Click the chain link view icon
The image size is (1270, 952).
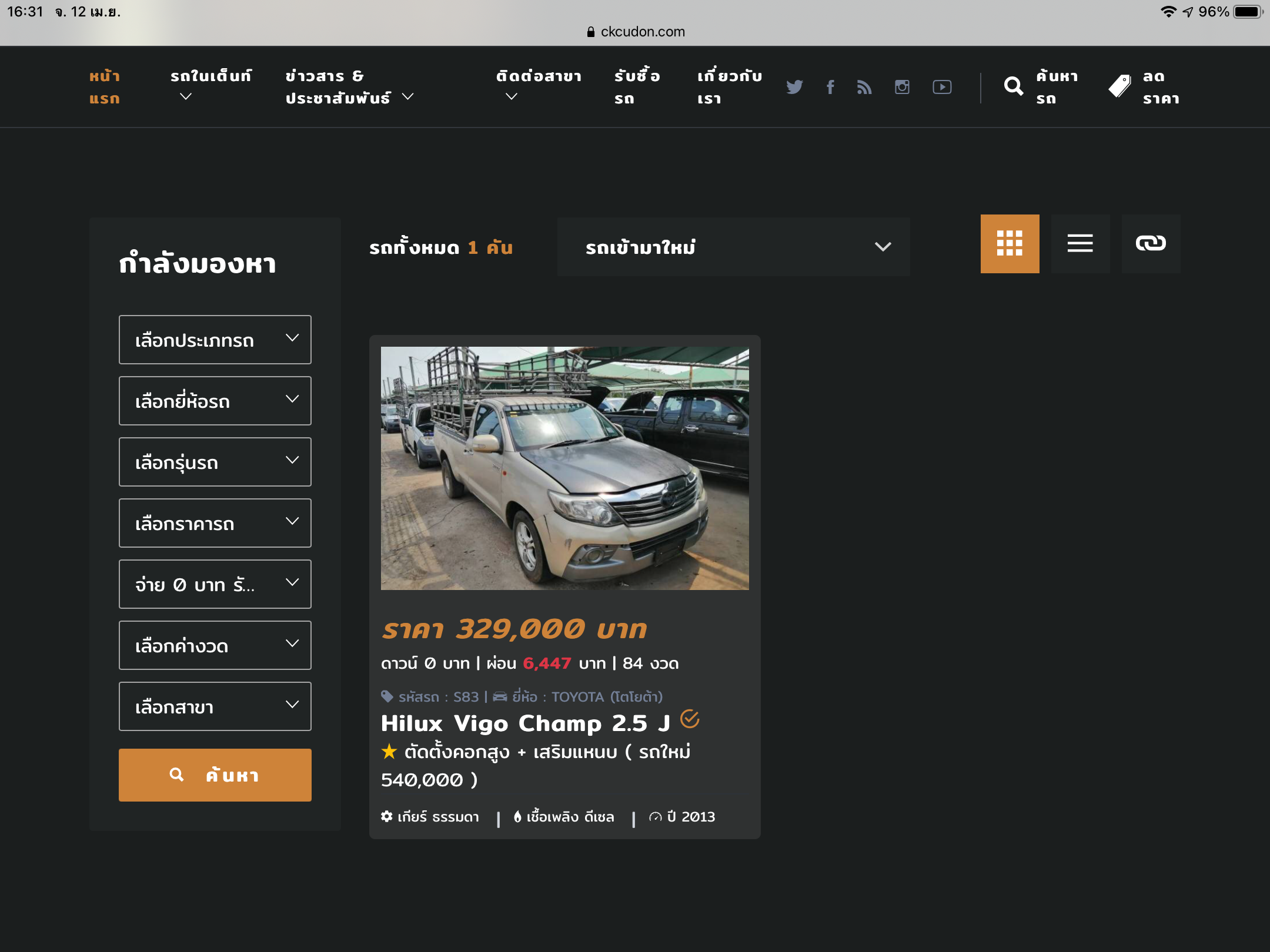[1151, 243]
